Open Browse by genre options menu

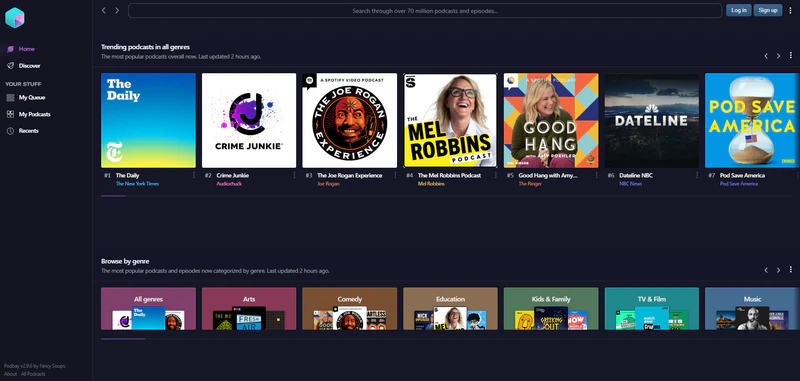(791, 269)
